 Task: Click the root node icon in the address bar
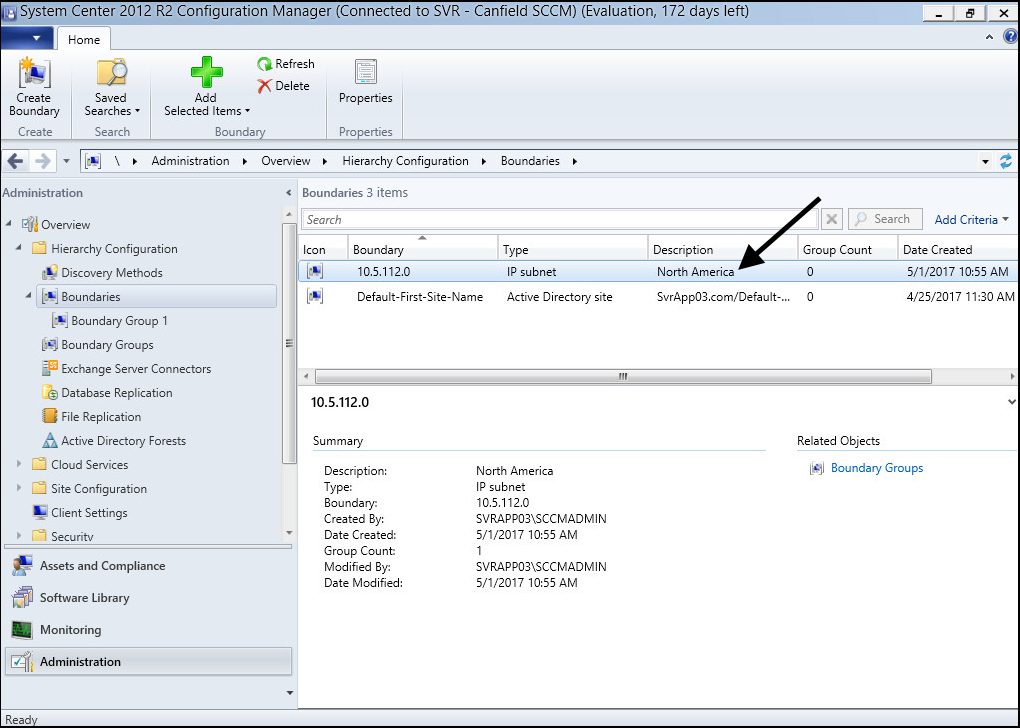point(93,161)
